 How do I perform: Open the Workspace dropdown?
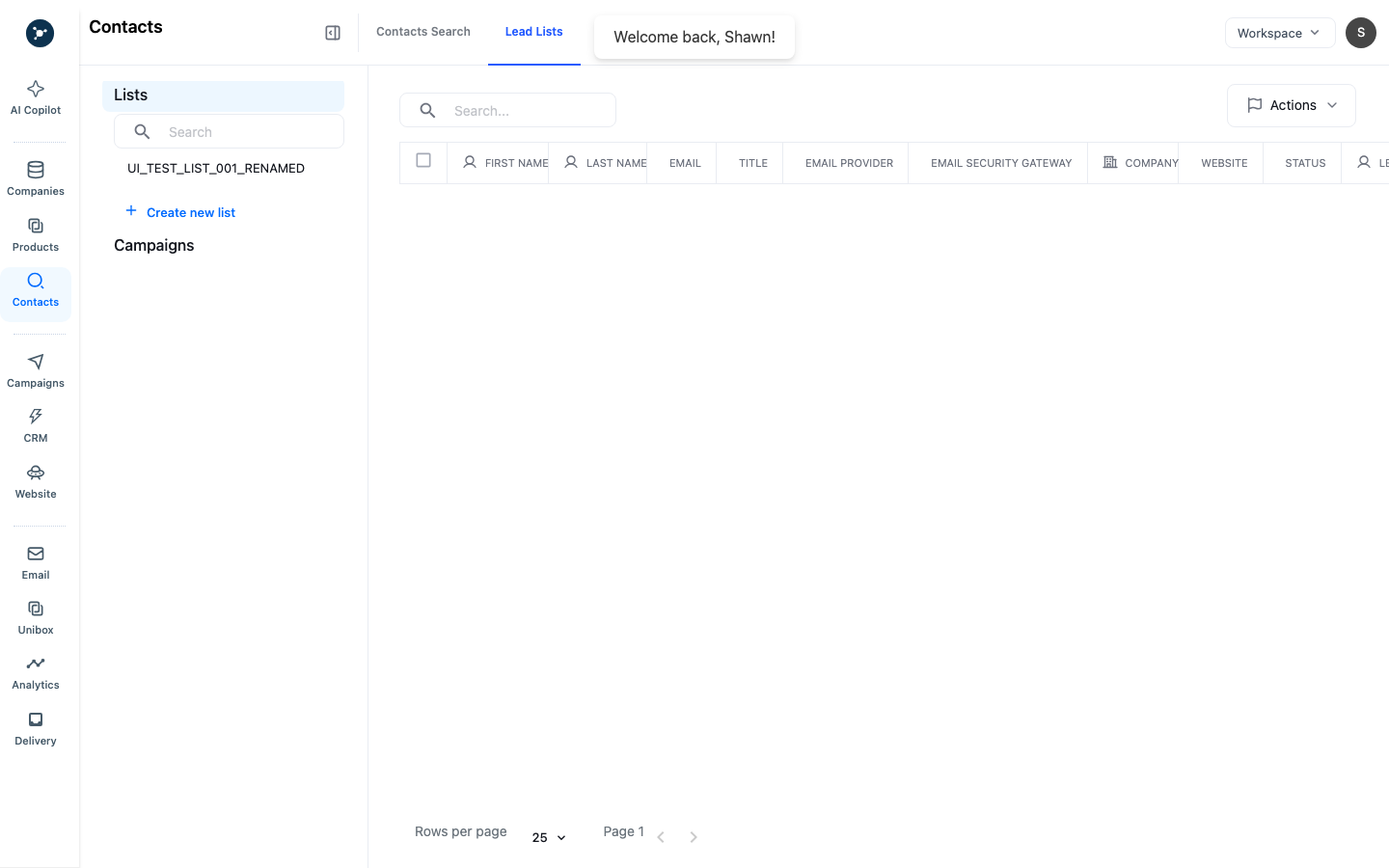pyautogui.click(x=1280, y=33)
